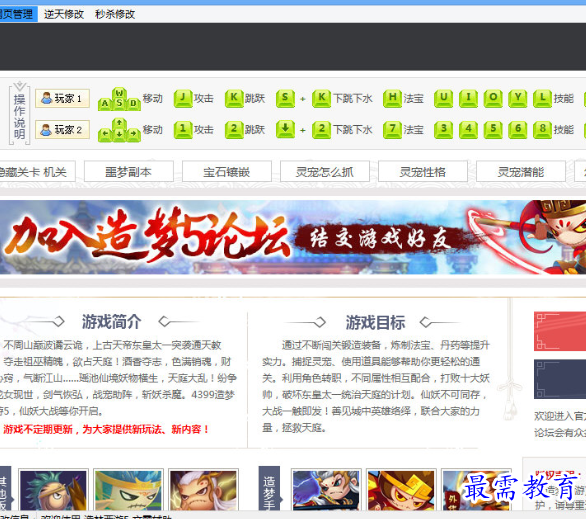Open the green-haired character game thumbnail
Viewport: 586px width, 519px height.
(53, 490)
